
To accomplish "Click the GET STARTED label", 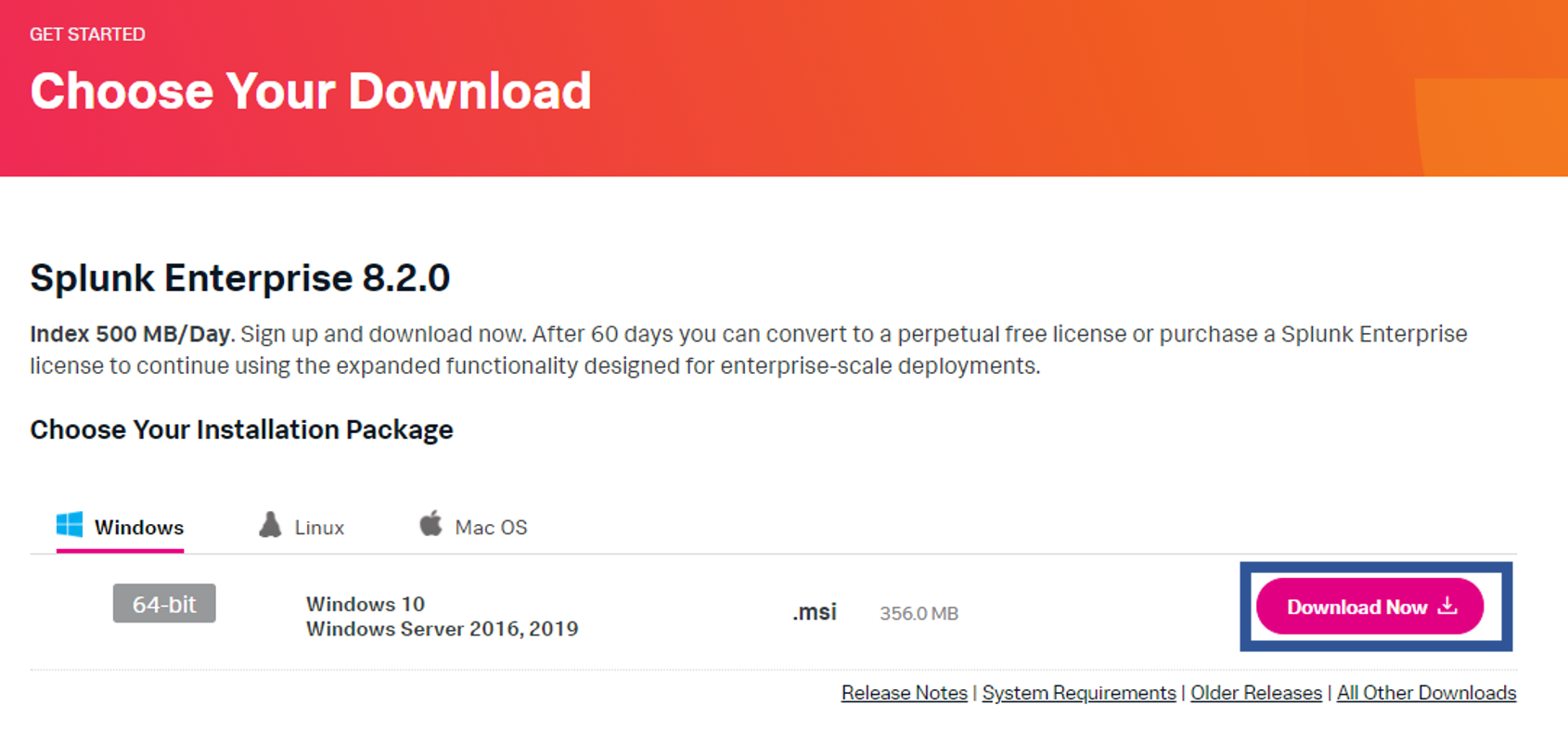I will coord(87,34).
